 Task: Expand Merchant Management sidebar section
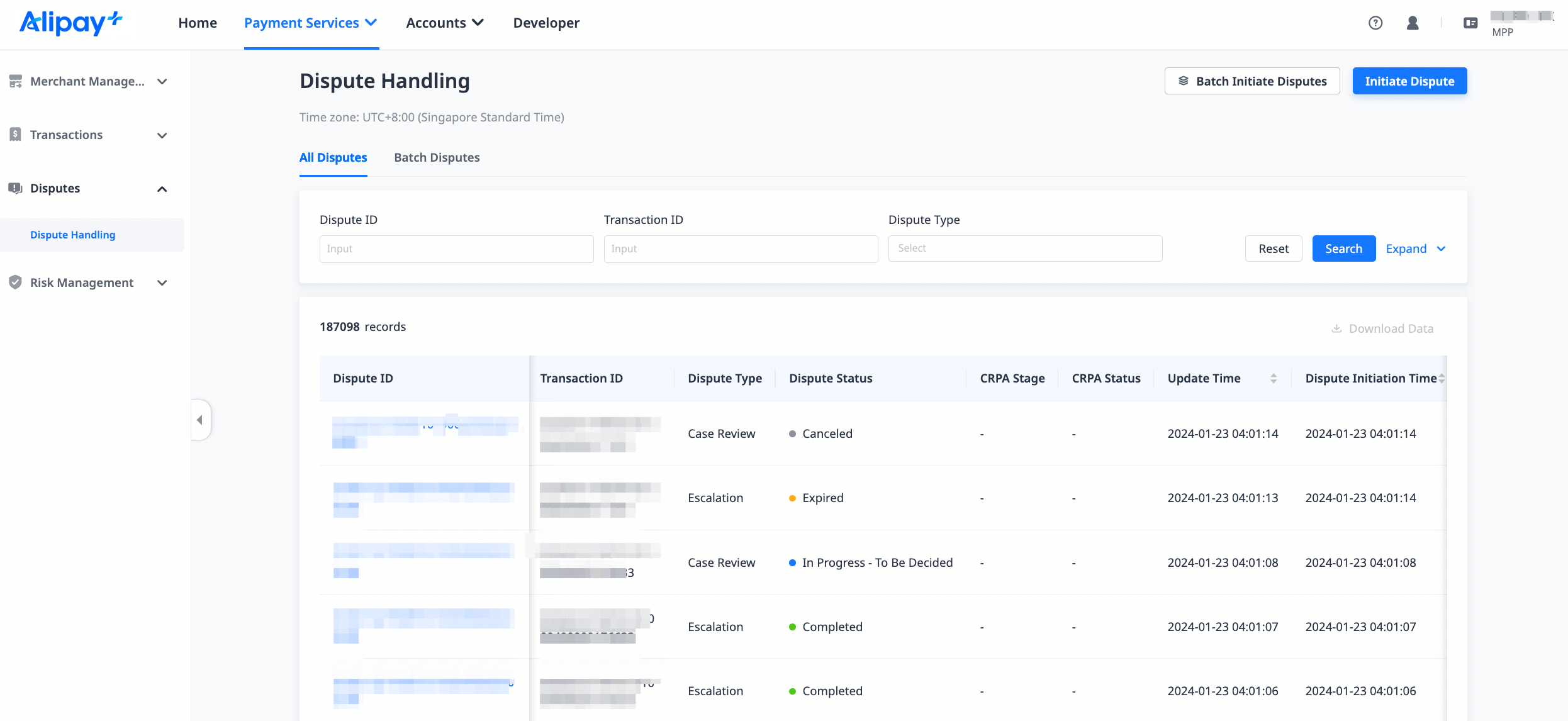point(162,82)
